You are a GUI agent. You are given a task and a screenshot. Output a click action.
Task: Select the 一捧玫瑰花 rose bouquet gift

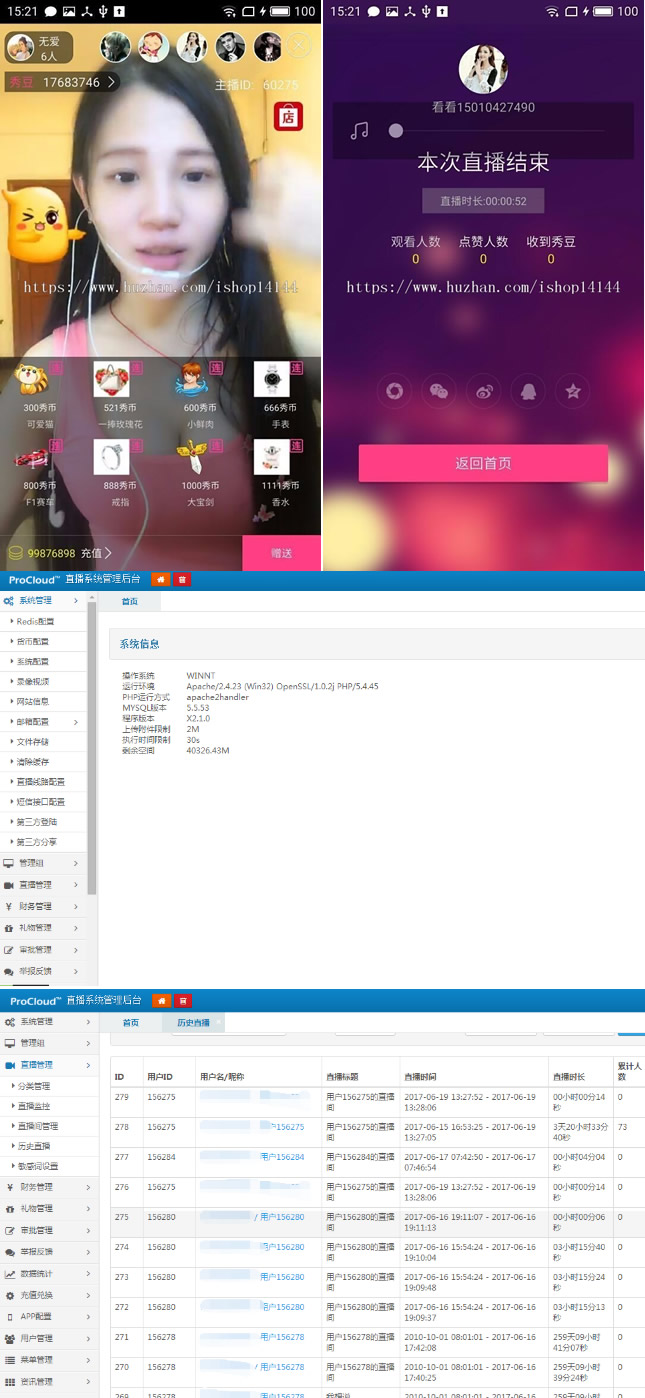coord(111,380)
